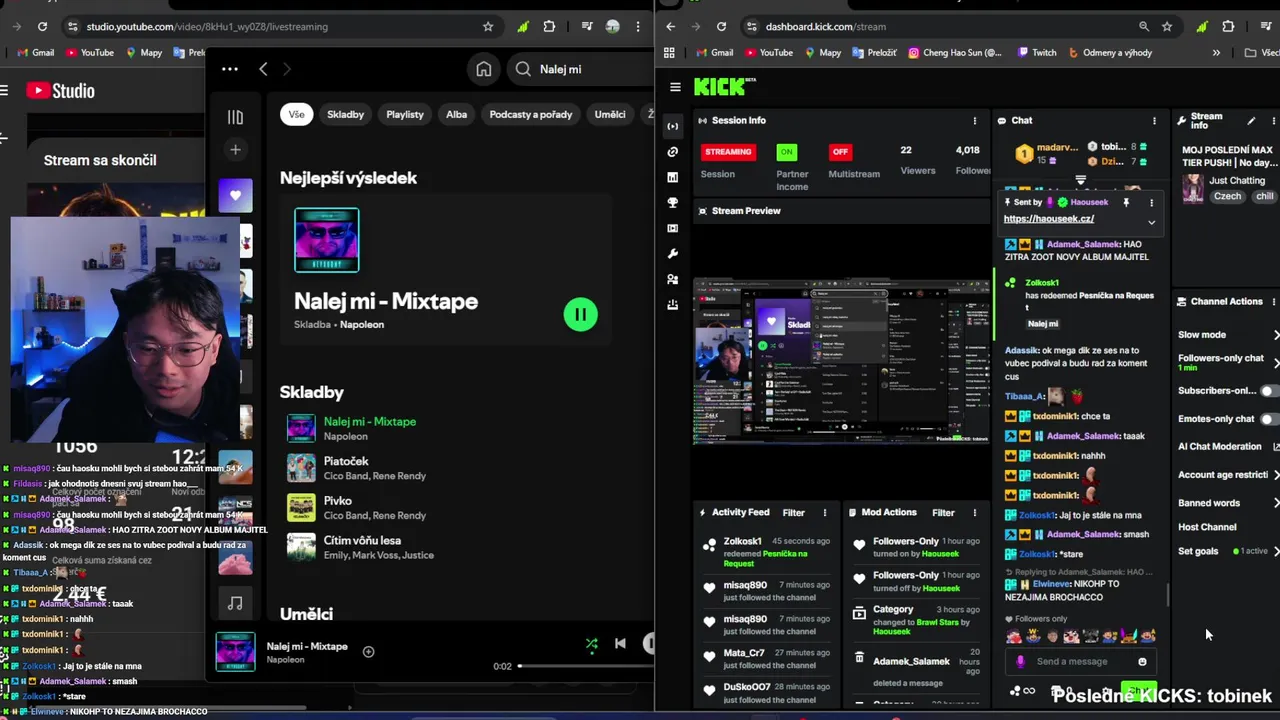Open Nalej mi - Mixtape album cover in top result
This screenshot has height=720, width=1280.
click(x=327, y=240)
